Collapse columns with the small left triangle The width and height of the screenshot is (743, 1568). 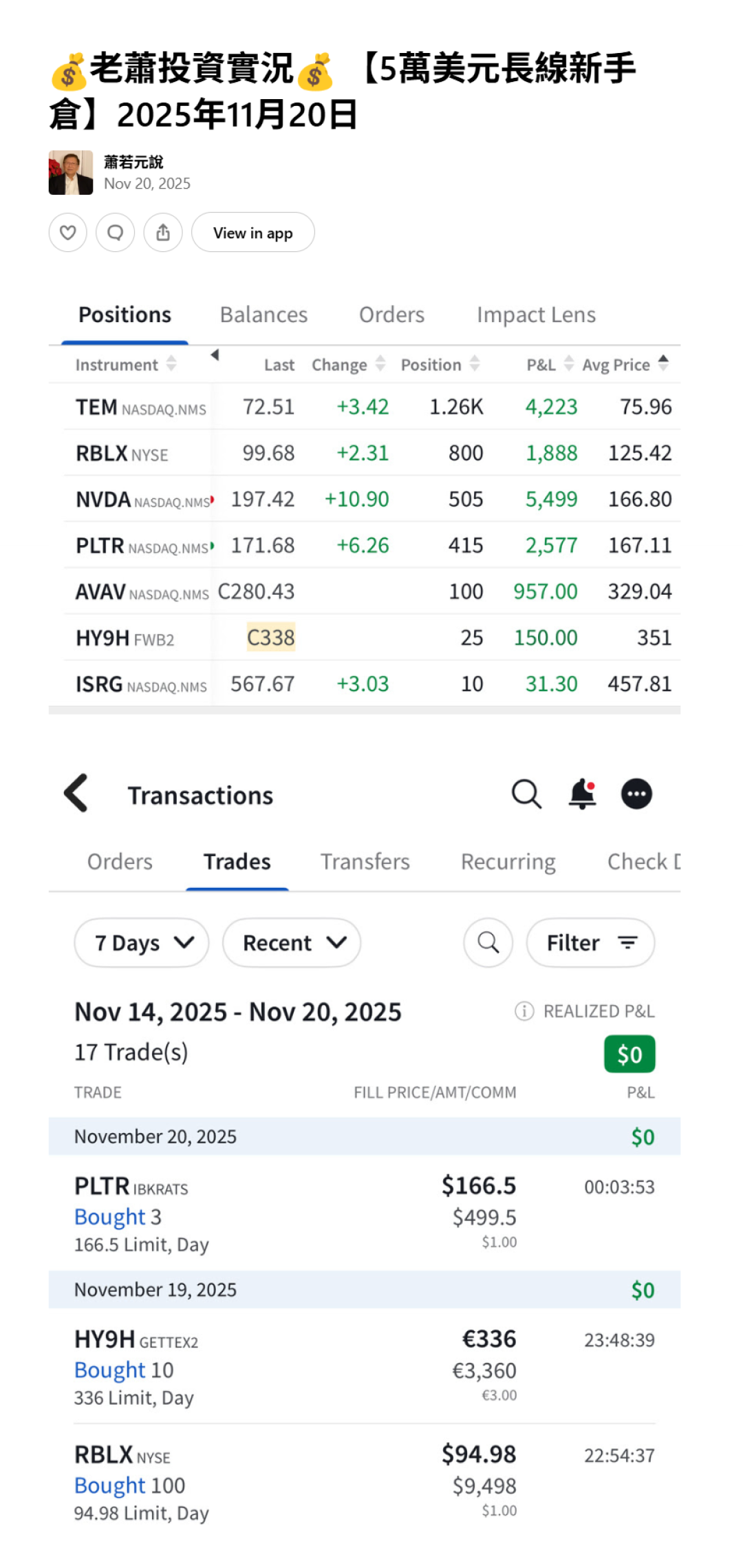(215, 355)
